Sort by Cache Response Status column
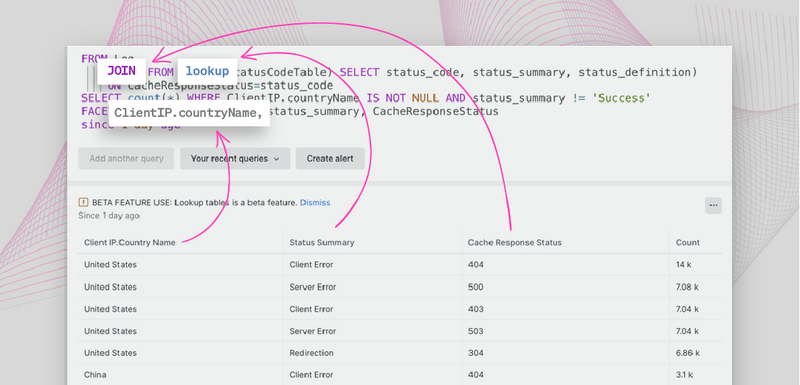 (x=514, y=243)
